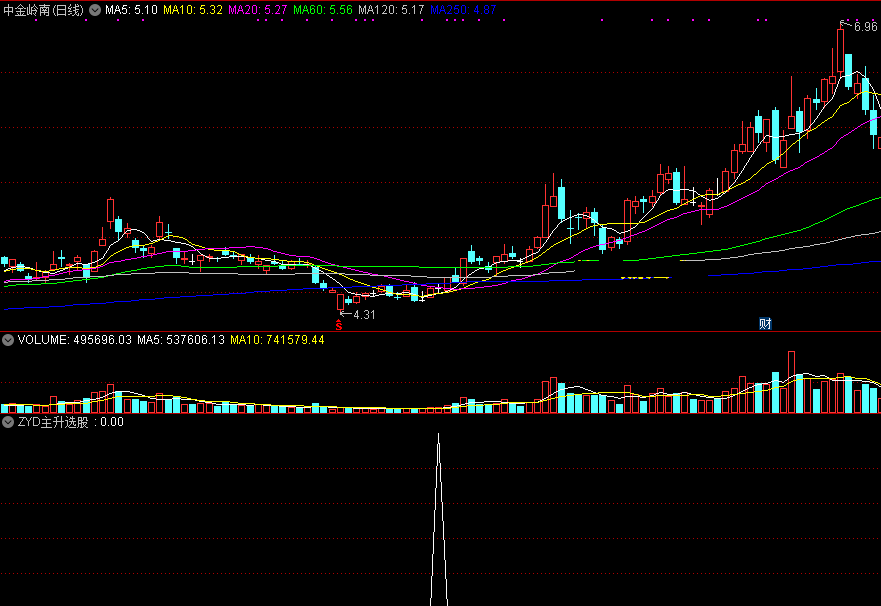Click the tallest red volume bar
Viewport: 881px width, 606px height.
click(x=792, y=382)
